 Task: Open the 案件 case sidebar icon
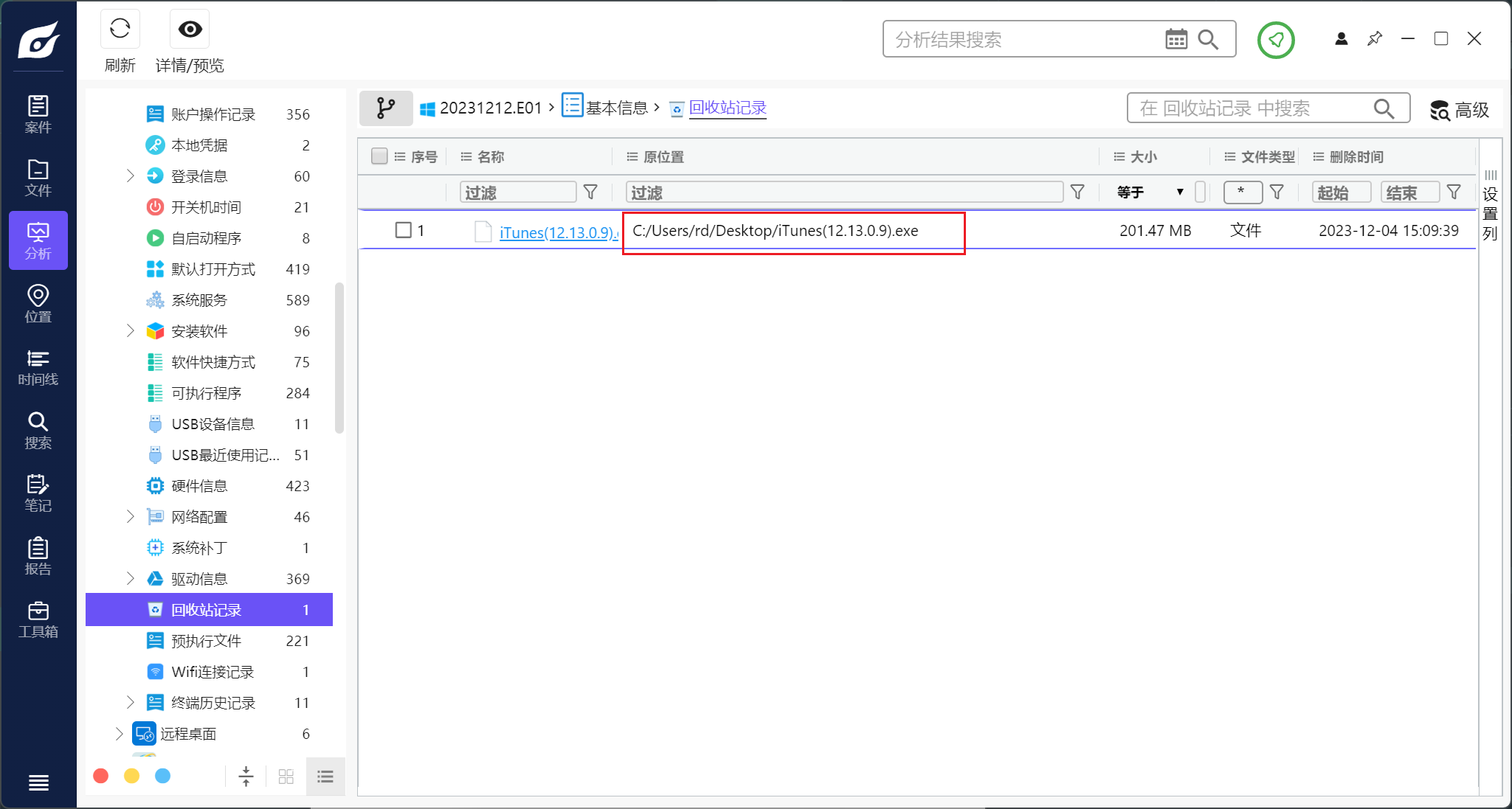pos(38,114)
